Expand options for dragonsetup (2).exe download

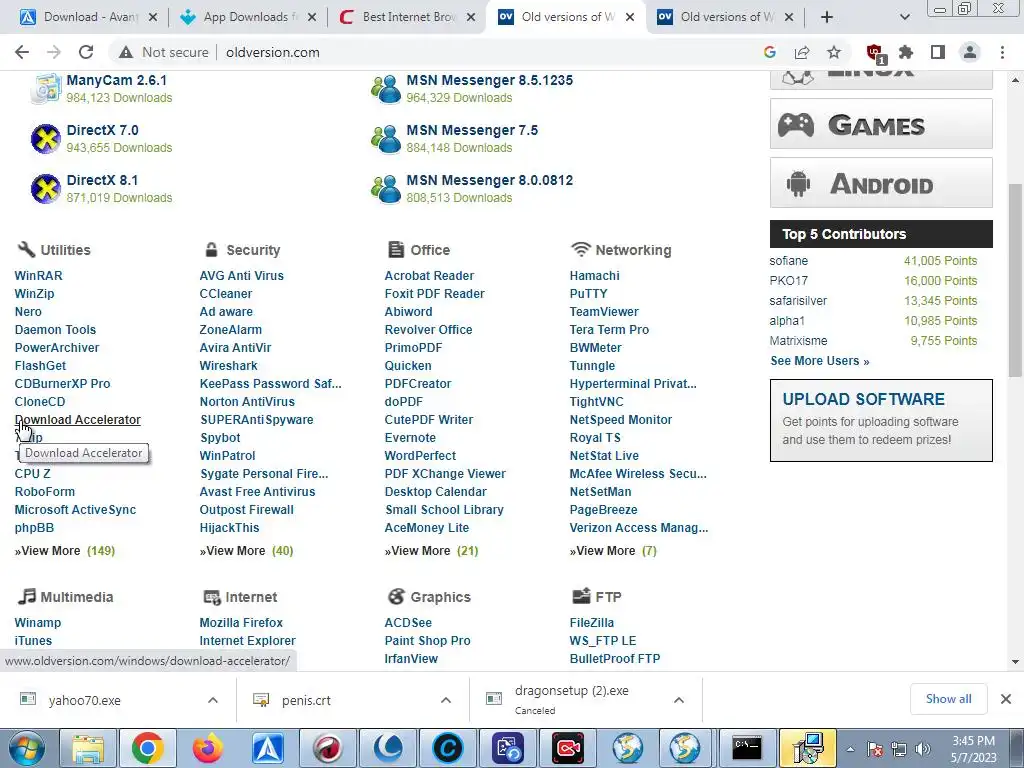[679, 700]
